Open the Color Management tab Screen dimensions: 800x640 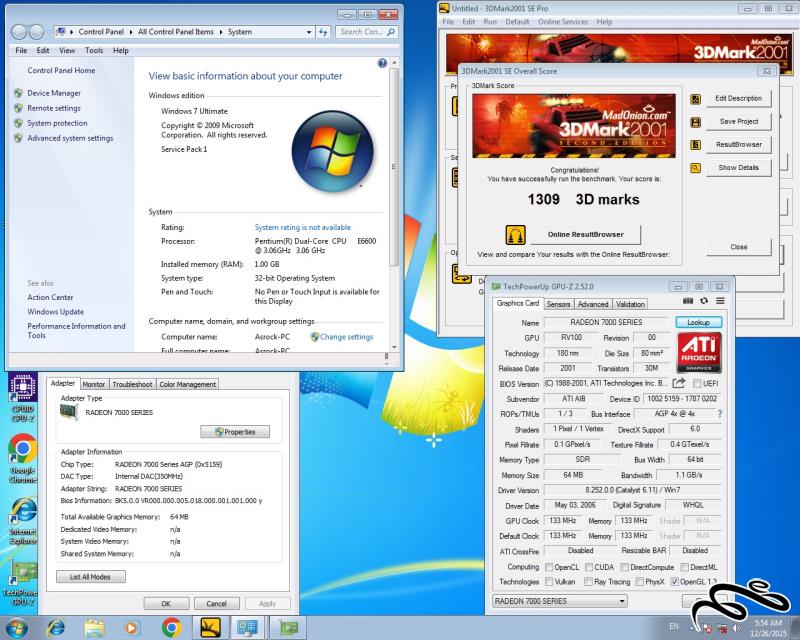[x=187, y=384]
